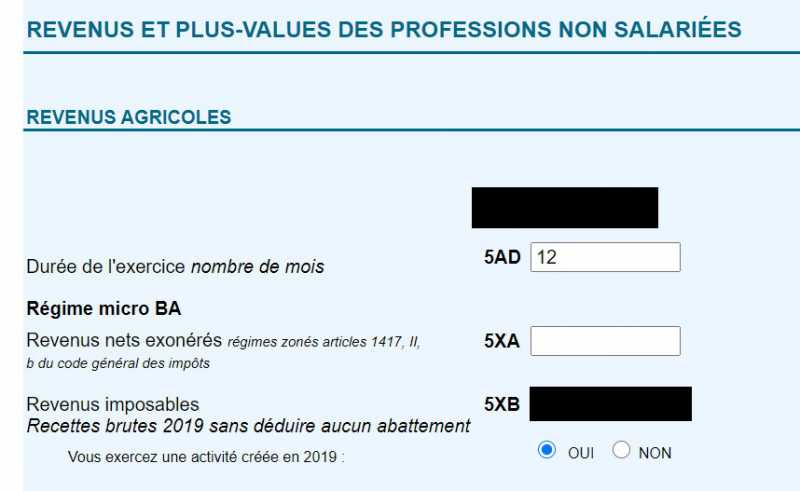
Task: Click the "Revenus imposables" label
Action: pos(112,404)
